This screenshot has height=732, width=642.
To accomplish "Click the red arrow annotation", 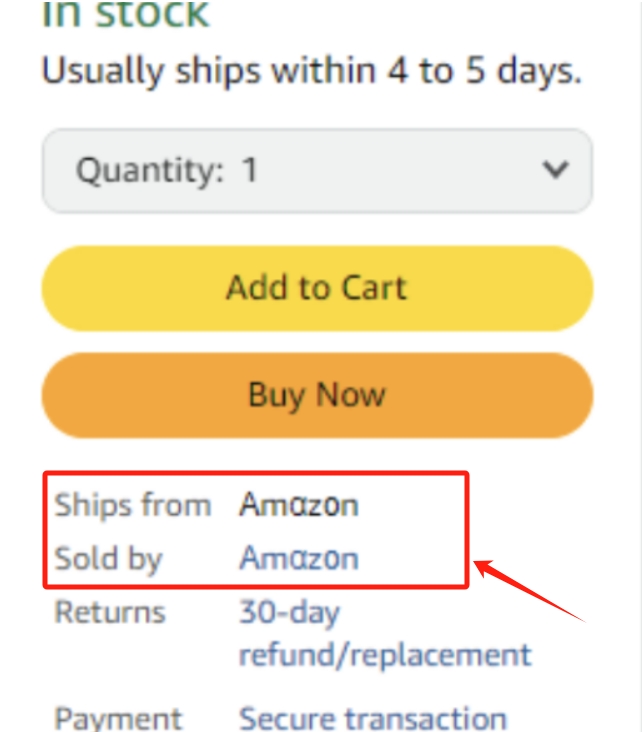I will (x=528, y=591).
